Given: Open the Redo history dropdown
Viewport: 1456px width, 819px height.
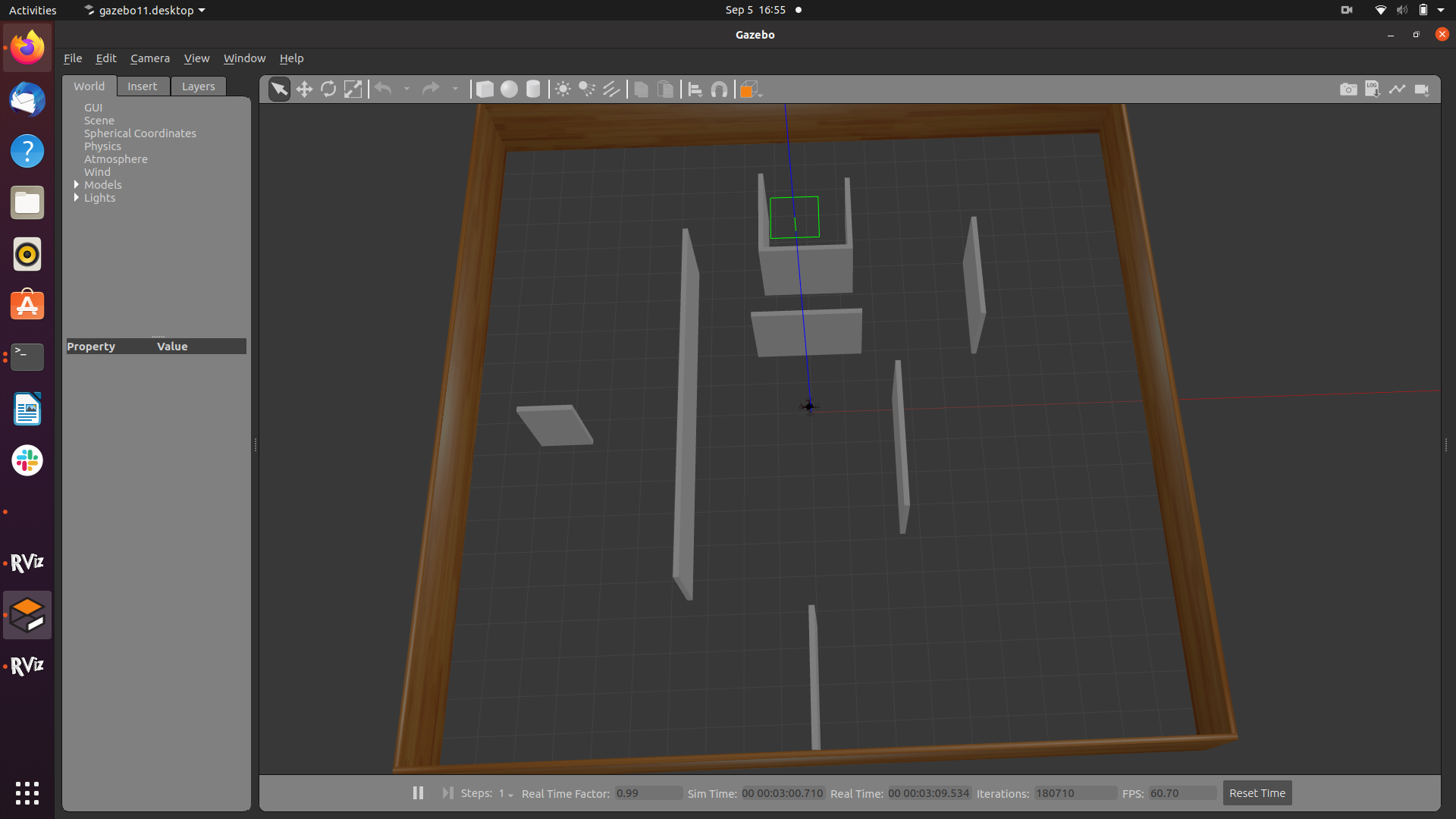Looking at the screenshot, I should point(455,89).
